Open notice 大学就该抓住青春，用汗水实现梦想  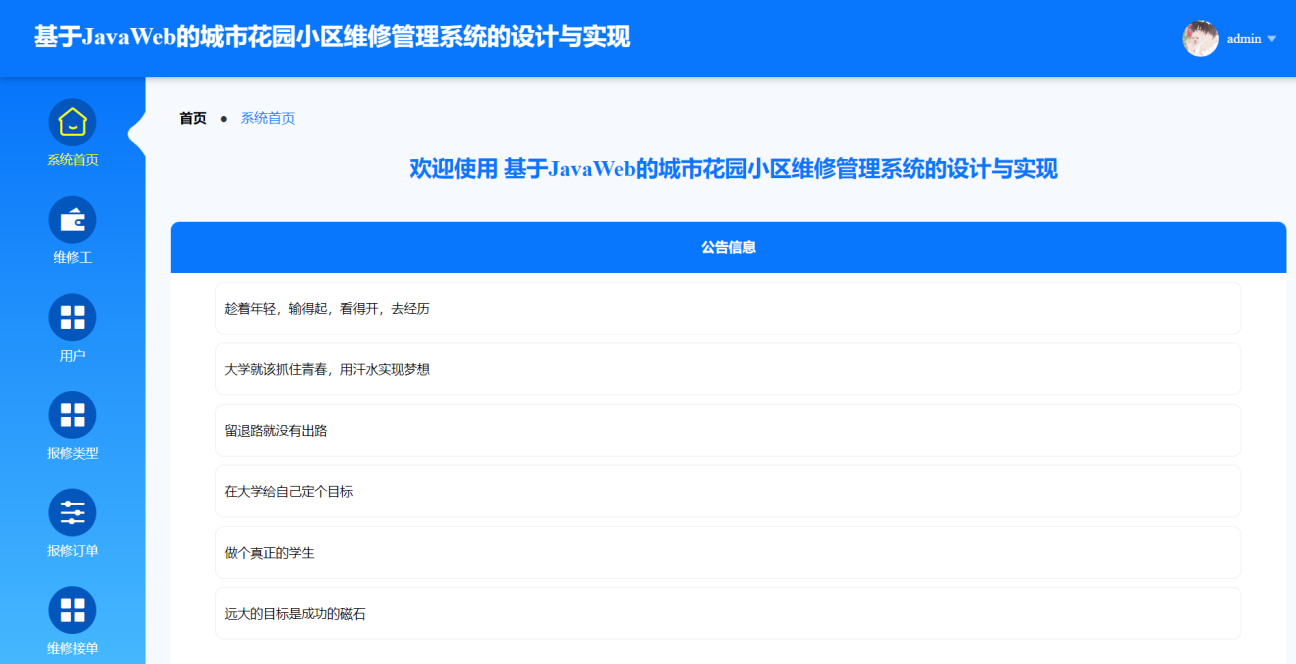(728, 369)
